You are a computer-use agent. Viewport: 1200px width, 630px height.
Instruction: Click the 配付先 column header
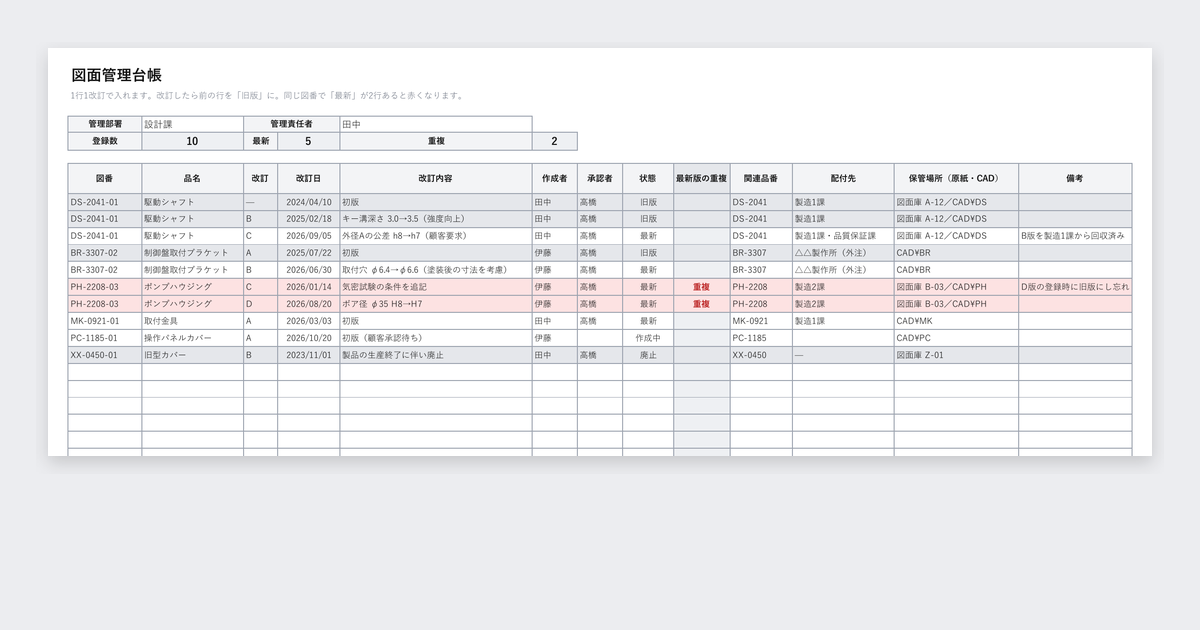pyautogui.click(x=843, y=178)
